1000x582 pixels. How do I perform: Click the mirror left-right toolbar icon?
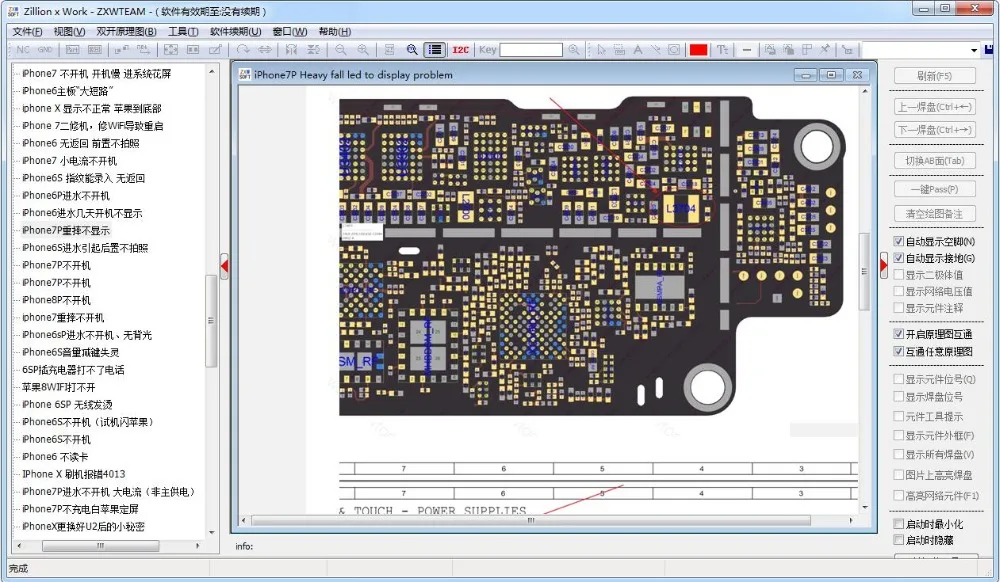pos(291,50)
